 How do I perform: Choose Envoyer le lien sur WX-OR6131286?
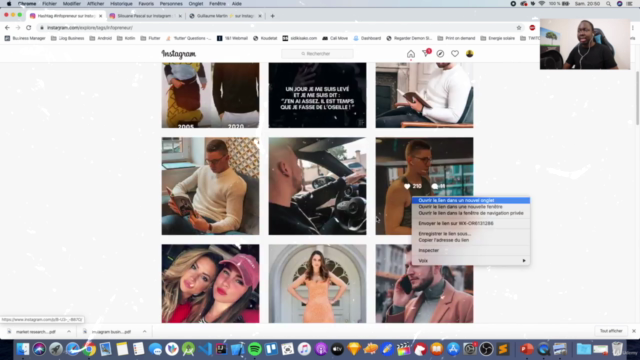tap(471, 223)
